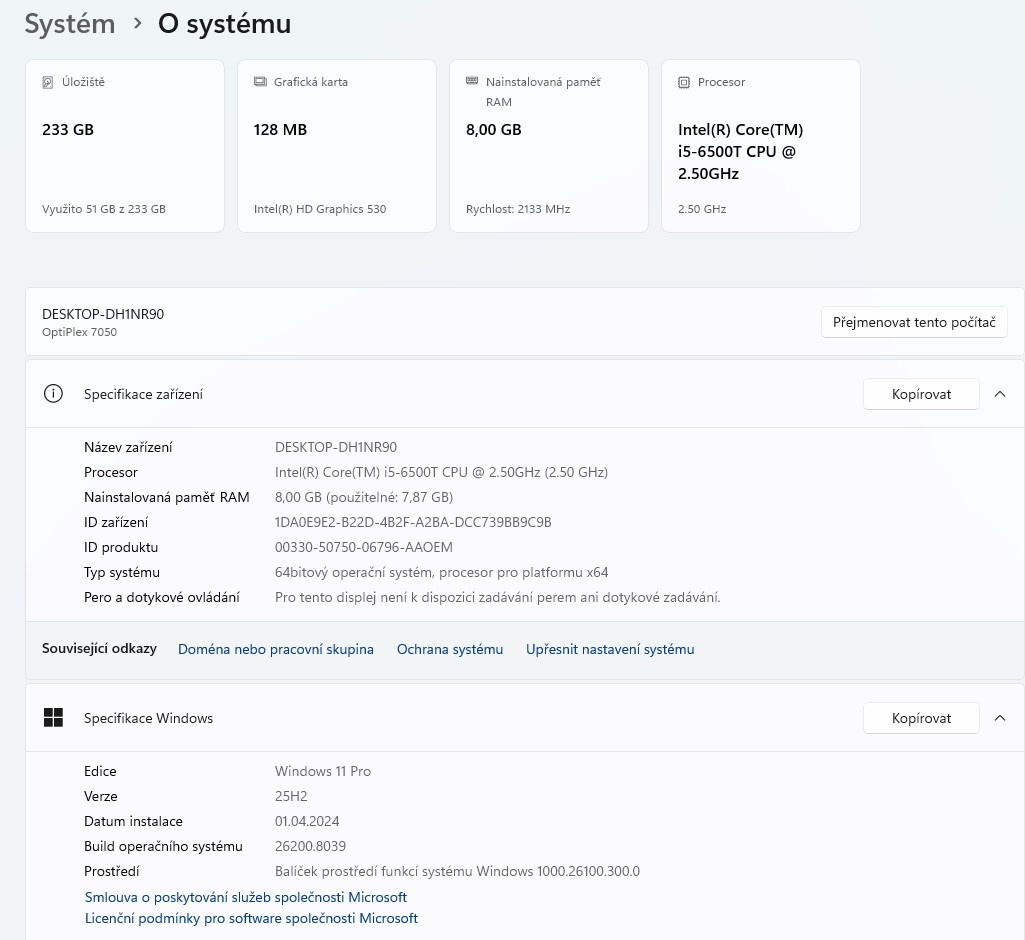Collapse the Specifikace Windows section chevron
The height and width of the screenshot is (940, 1025).
click(1000, 718)
